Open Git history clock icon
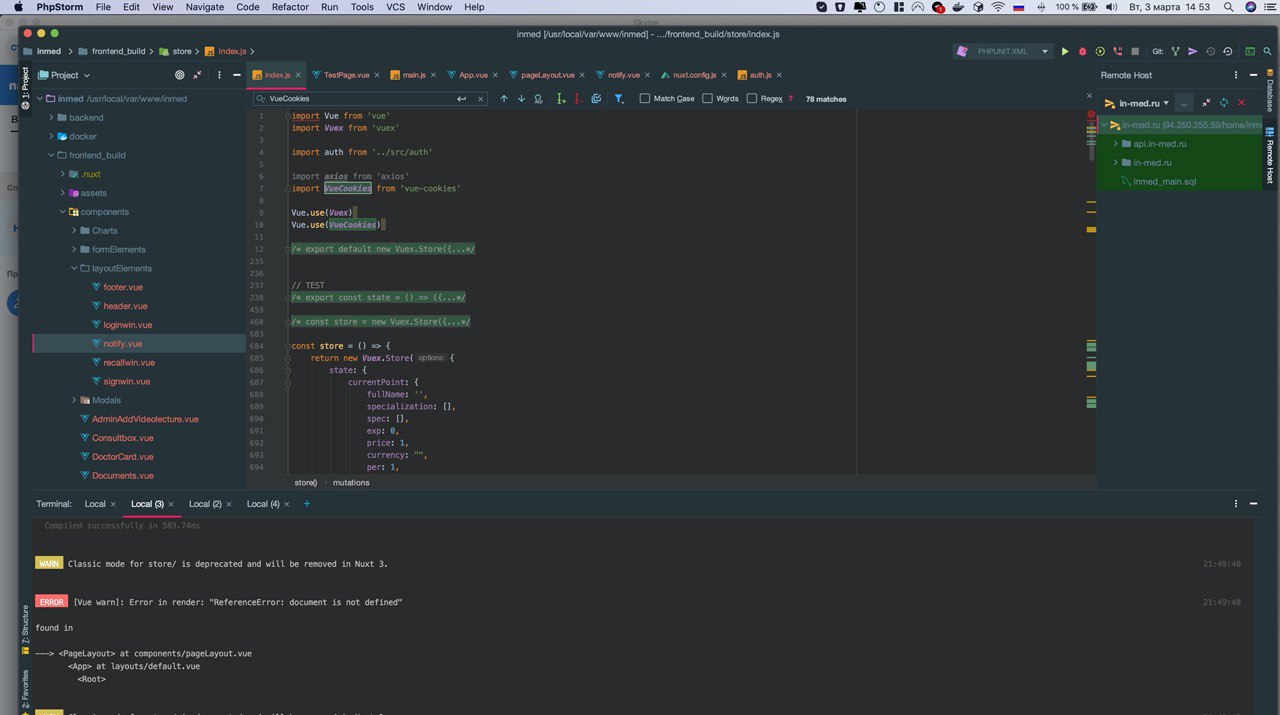 click(x=1210, y=51)
